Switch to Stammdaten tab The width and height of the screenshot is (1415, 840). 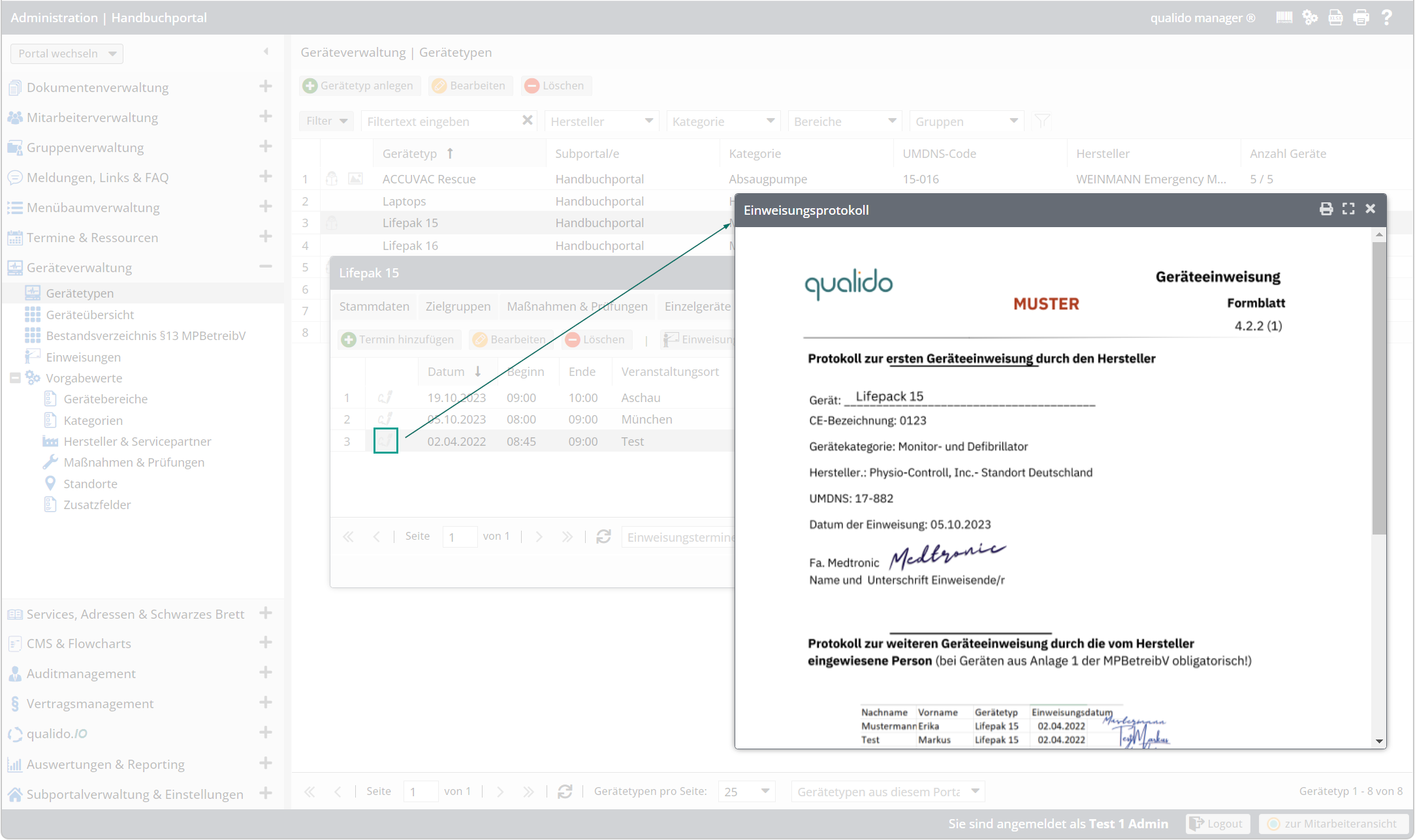coord(374,306)
